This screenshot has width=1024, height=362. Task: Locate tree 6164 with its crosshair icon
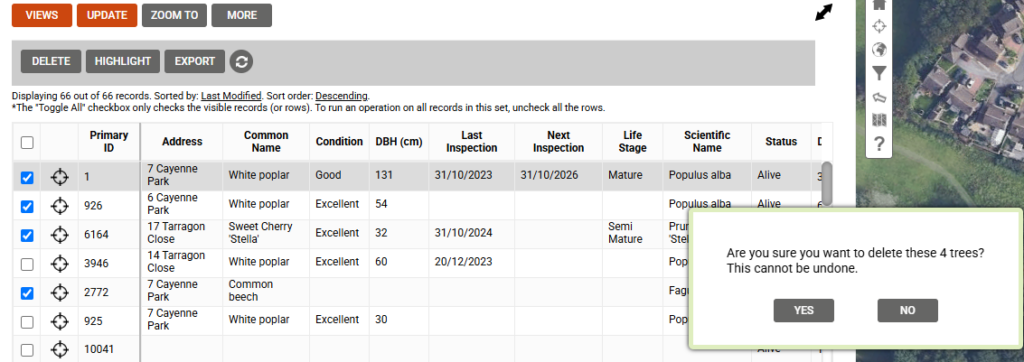pyautogui.click(x=59, y=235)
